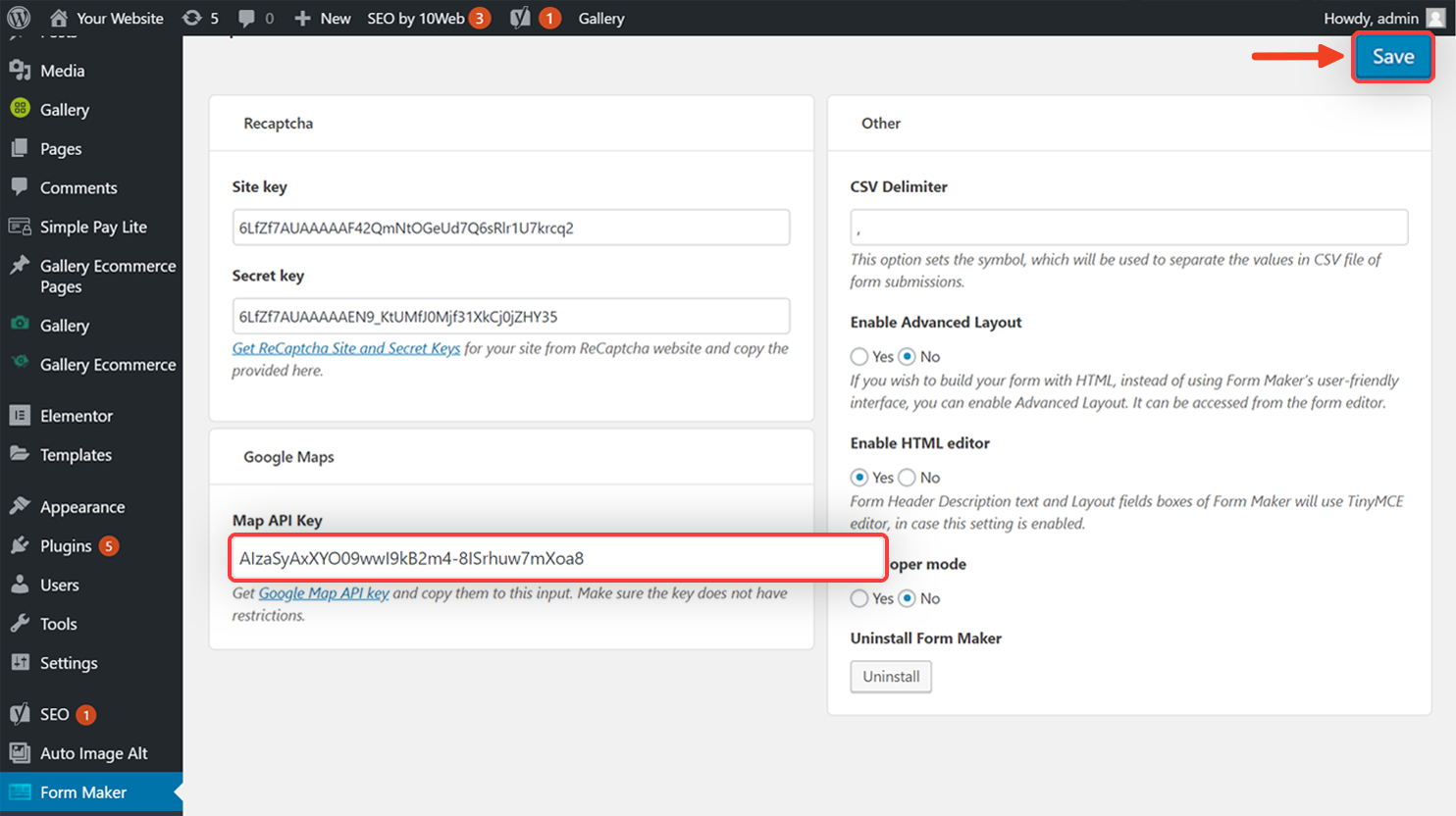Click the Map API Key input field

[x=558, y=558]
